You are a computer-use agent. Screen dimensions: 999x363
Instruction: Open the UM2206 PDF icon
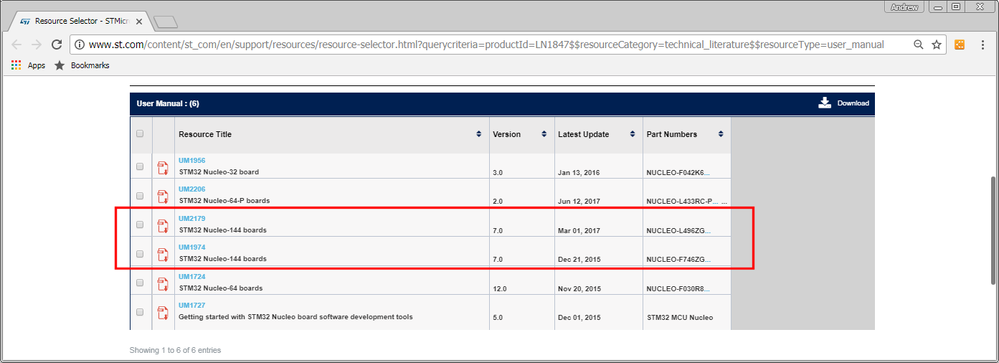pyautogui.click(x=163, y=196)
